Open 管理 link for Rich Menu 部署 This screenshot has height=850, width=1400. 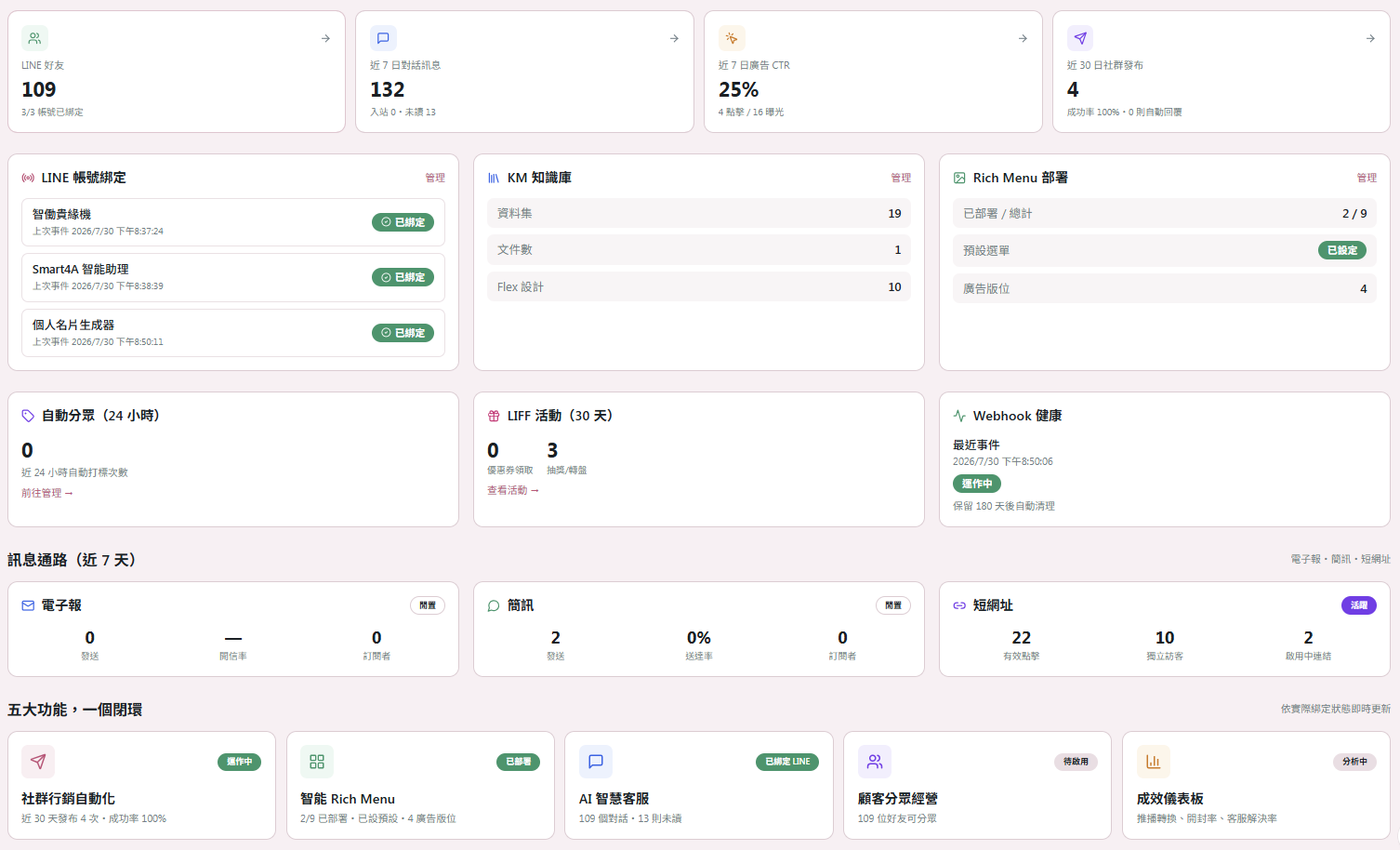point(1367,178)
